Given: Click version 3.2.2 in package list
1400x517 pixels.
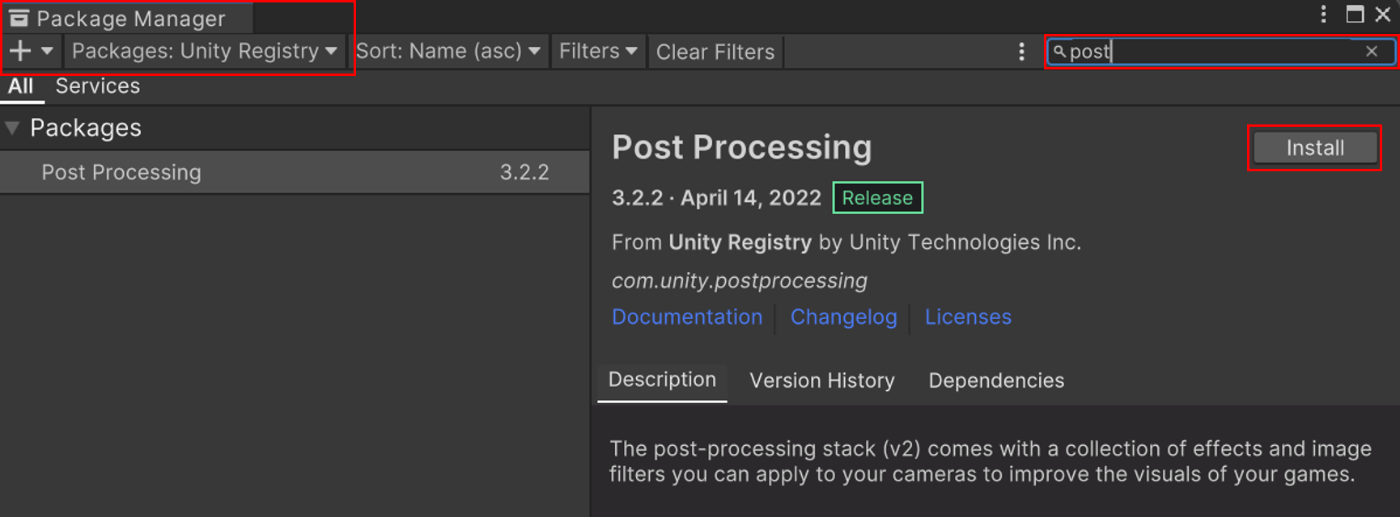Looking at the screenshot, I should tap(524, 173).
